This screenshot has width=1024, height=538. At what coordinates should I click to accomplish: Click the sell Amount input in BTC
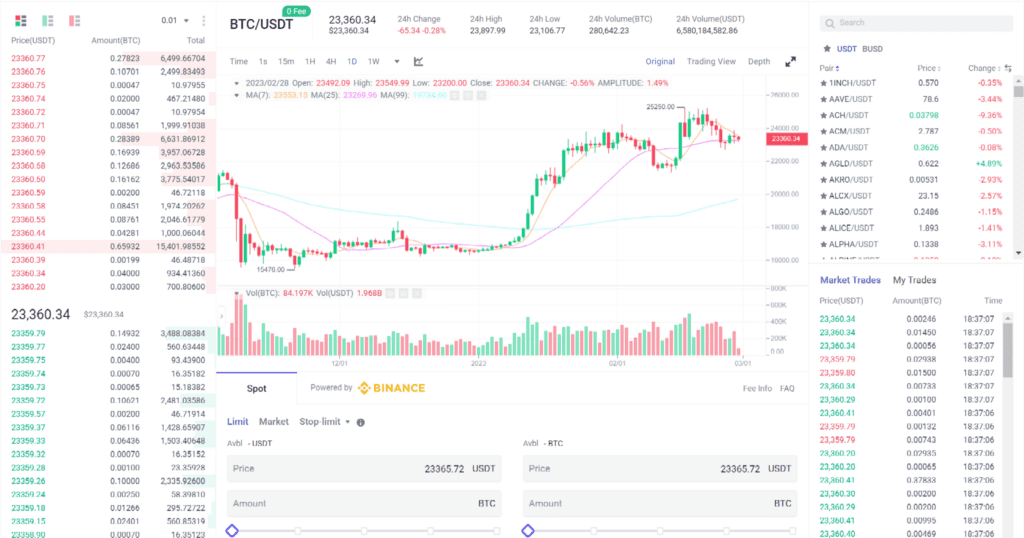(x=660, y=503)
